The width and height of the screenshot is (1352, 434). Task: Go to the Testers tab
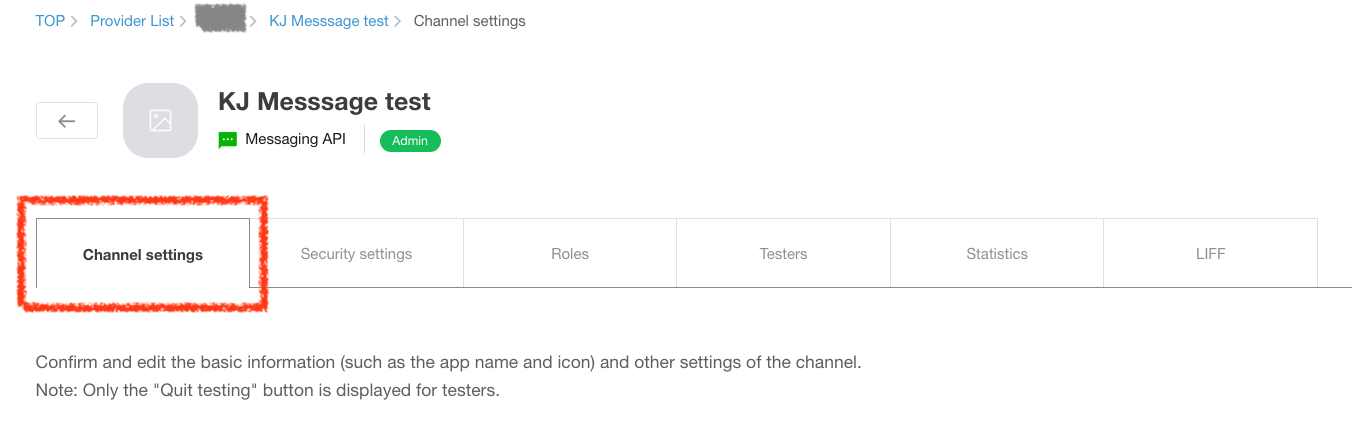pyautogui.click(x=783, y=254)
